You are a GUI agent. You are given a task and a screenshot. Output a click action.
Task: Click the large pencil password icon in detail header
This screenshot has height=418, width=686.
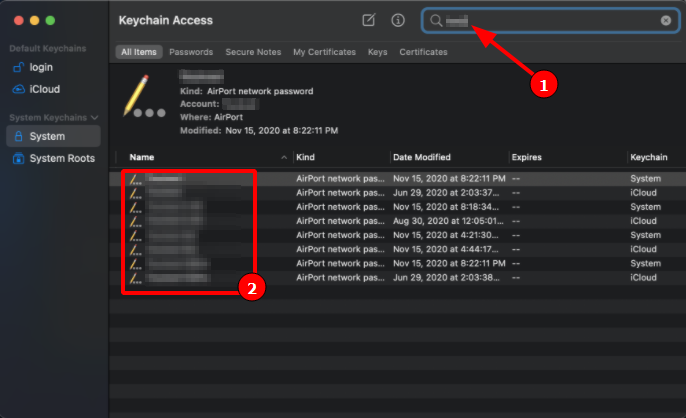[144, 96]
